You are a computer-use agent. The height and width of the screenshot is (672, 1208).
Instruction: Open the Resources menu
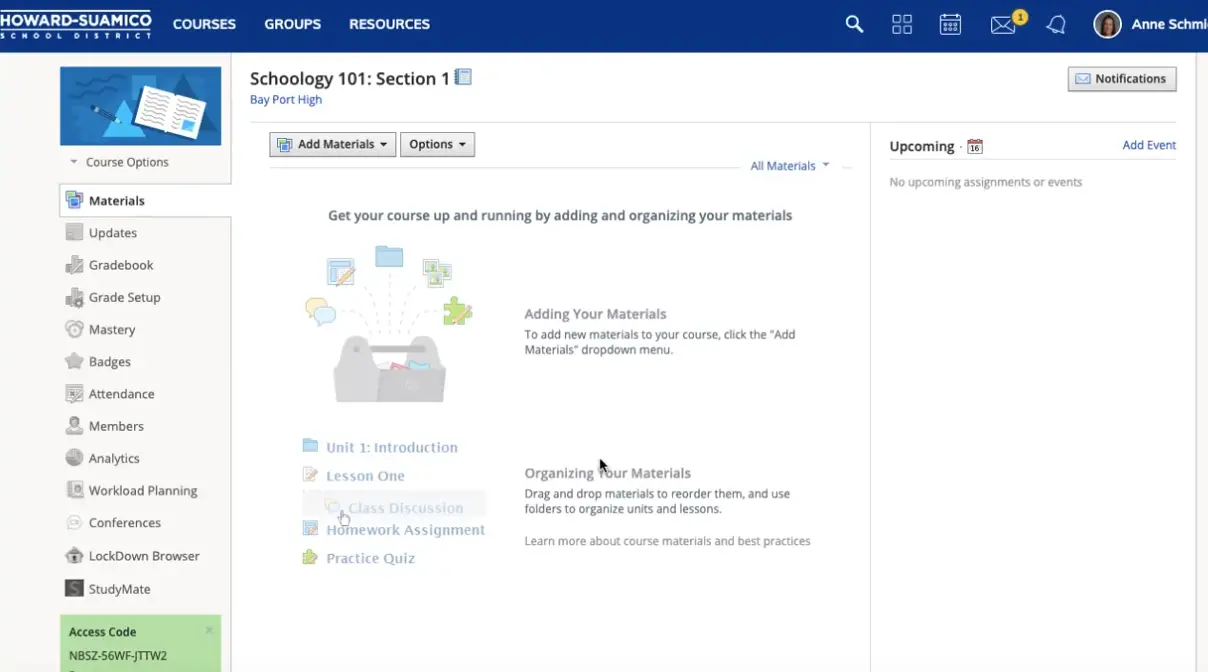[389, 24]
